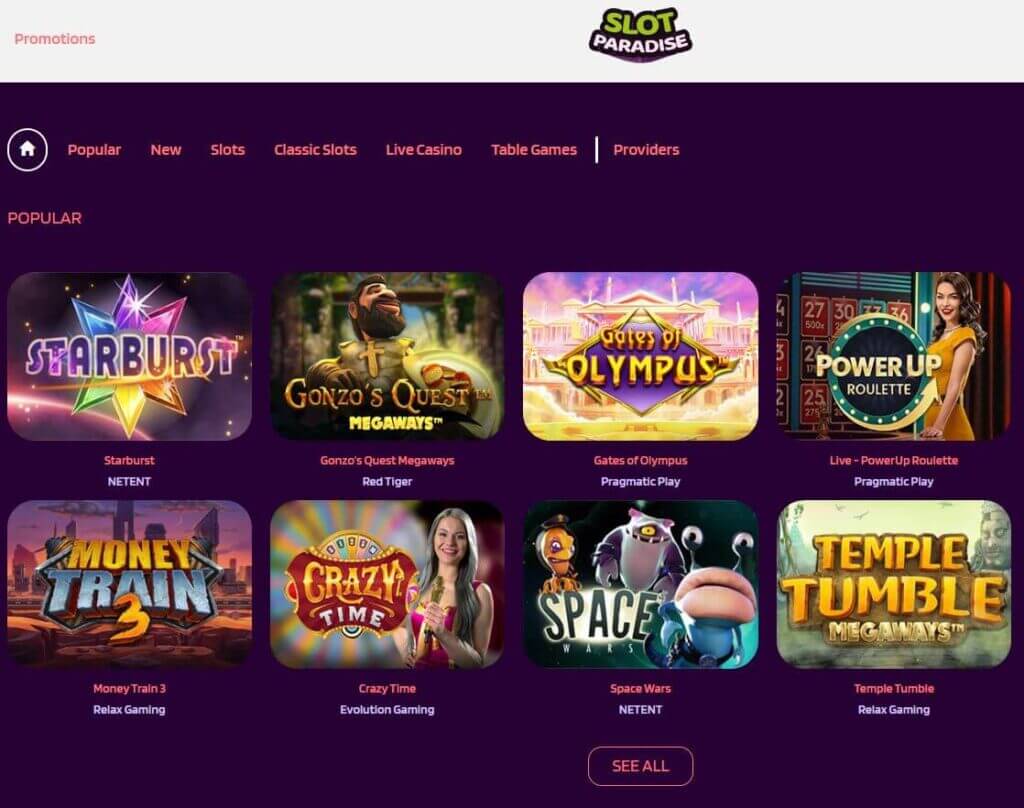Click the SEE ALL button
The width and height of the screenshot is (1024, 808).
[x=641, y=766]
